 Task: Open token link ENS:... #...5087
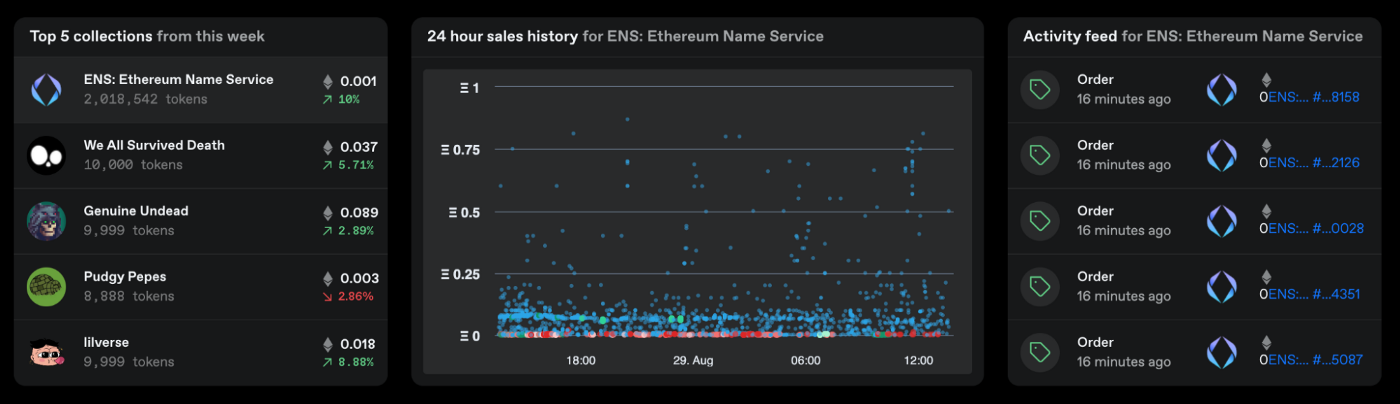pos(1314,360)
